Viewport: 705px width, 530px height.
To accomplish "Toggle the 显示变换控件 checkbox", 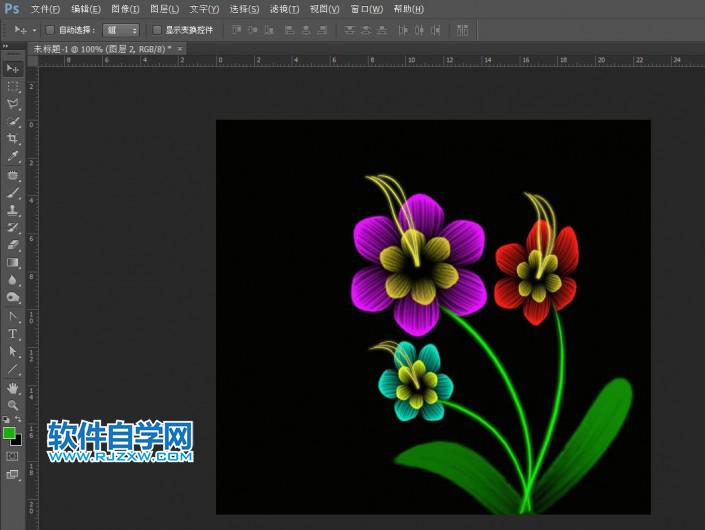I will point(157,30).
